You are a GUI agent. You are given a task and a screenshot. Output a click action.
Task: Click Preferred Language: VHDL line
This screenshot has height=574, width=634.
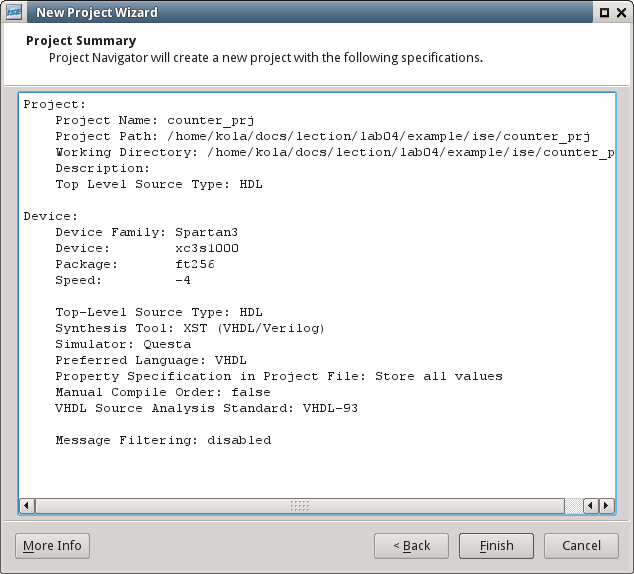151,360
